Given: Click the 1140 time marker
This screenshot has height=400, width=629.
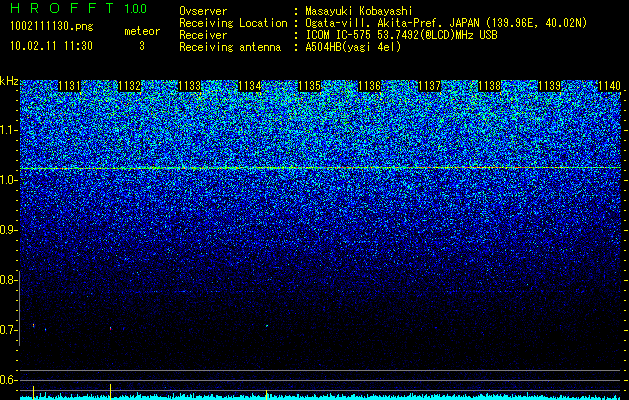Looking at the screenshot, I should 609,86.
